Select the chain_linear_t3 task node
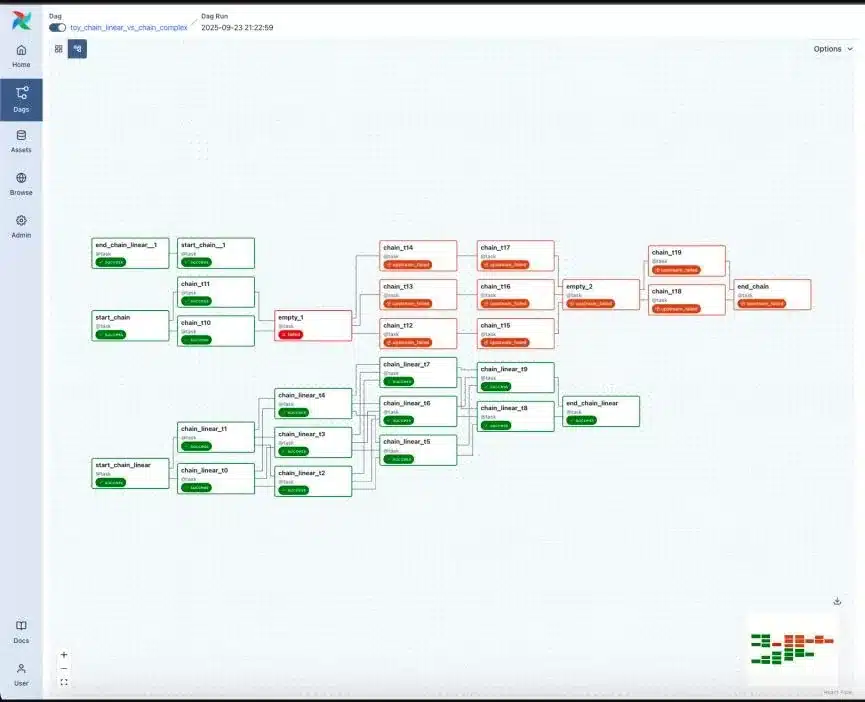Screen dimensions: 865x702 (313, 442)
